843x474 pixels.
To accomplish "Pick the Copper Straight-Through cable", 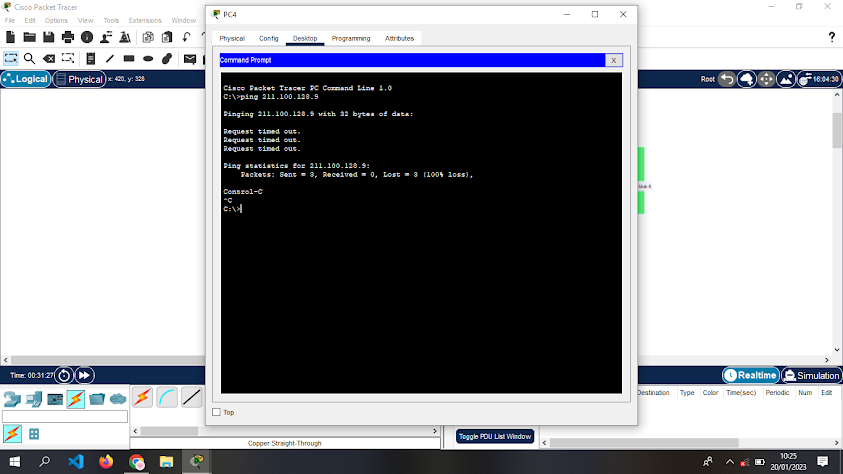I will click(x=191, y=398).
